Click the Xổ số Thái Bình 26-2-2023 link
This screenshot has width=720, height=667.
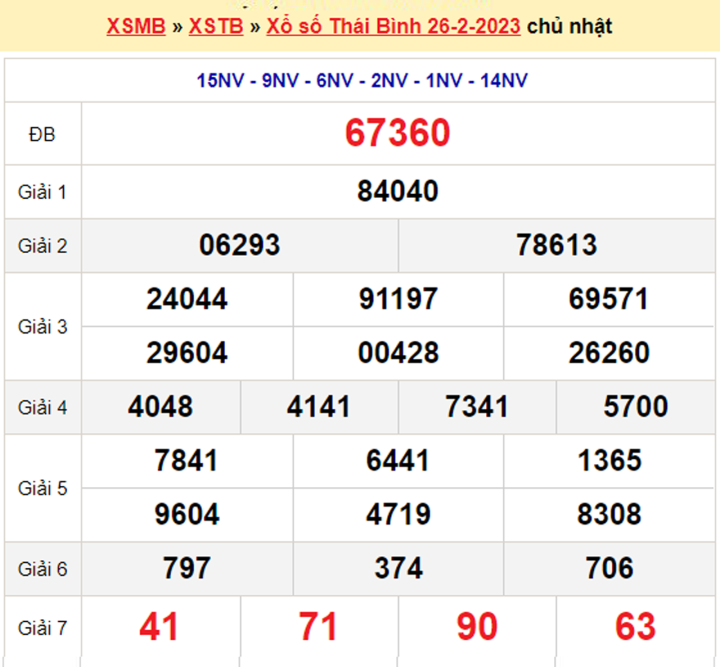coord(392,26)
